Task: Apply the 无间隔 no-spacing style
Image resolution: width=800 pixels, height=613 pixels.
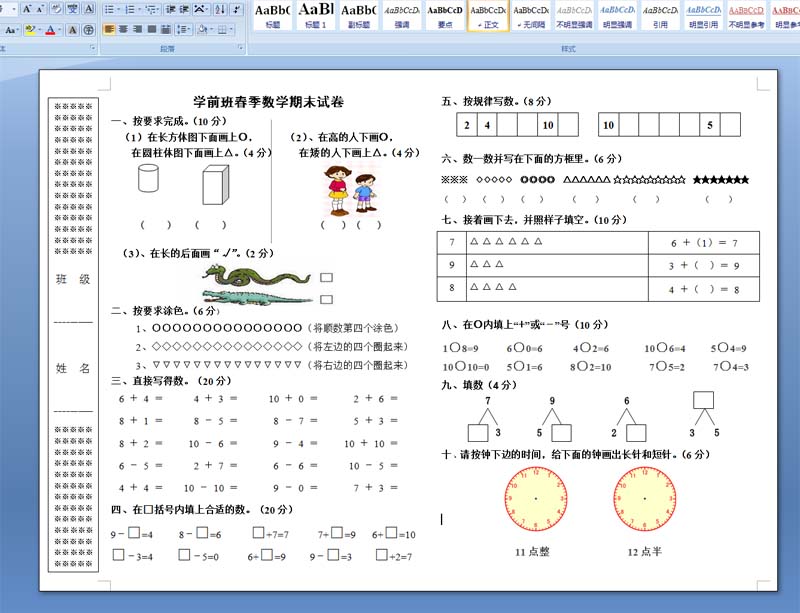Action: pyautogui.click(x=531, y=16)
